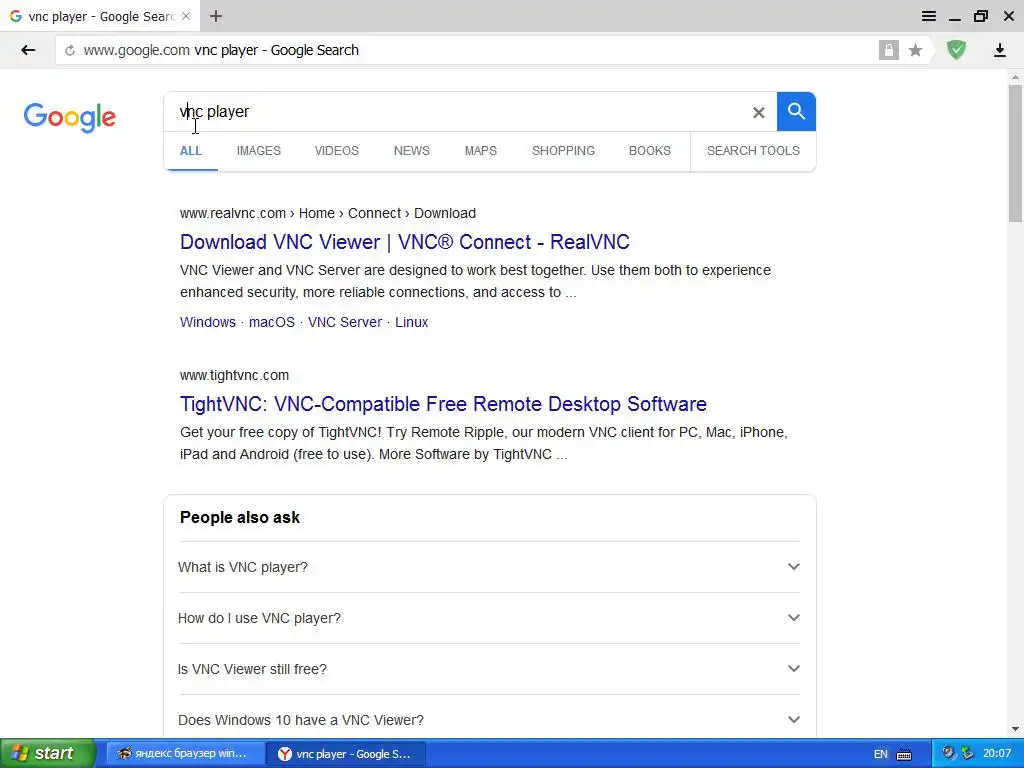
Task: Click the taskbar clock 20:07
Action: (x=997, y=754)
